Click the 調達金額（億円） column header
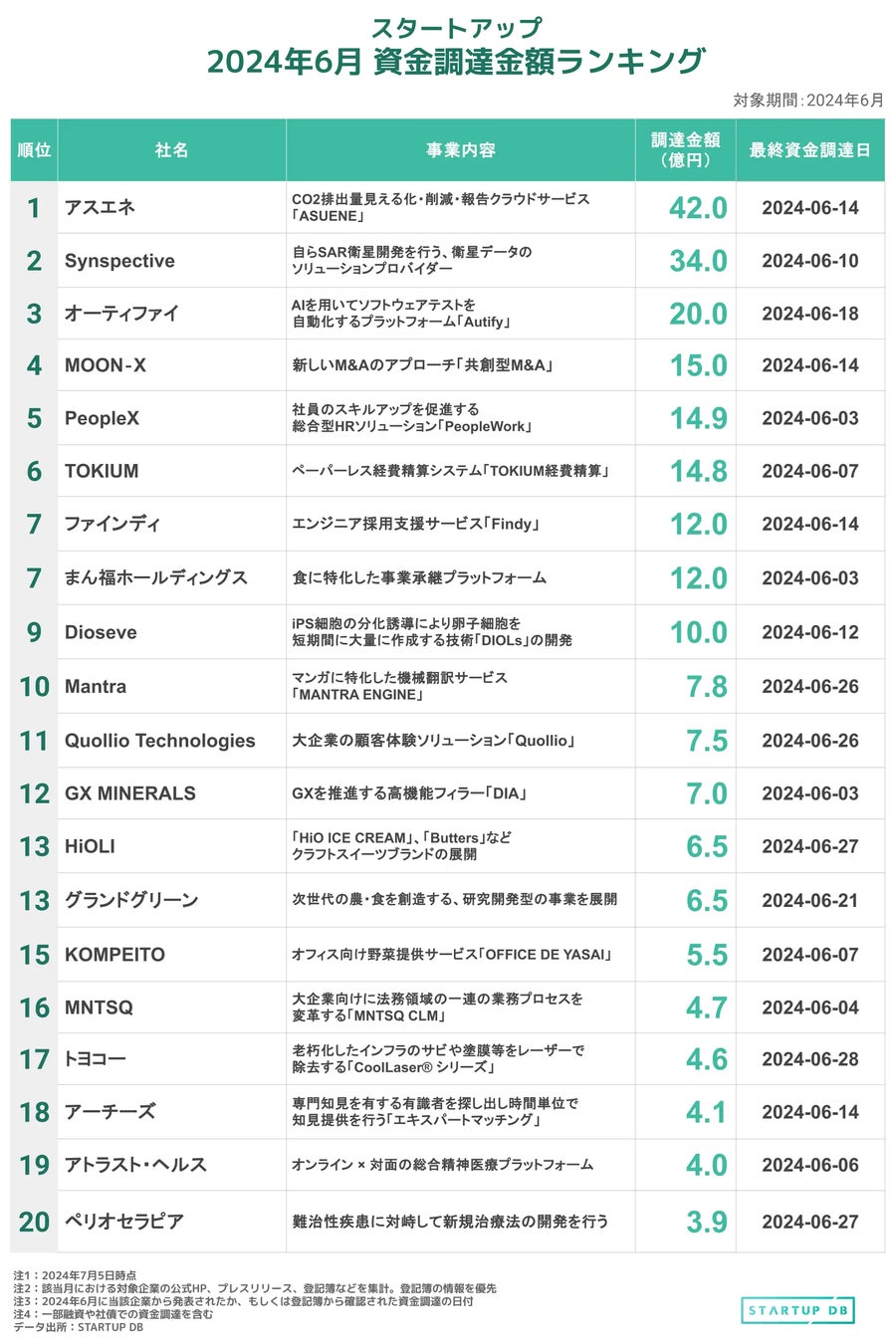The width and height of the screenshot is (896, 1344). (x=685, y=150)
